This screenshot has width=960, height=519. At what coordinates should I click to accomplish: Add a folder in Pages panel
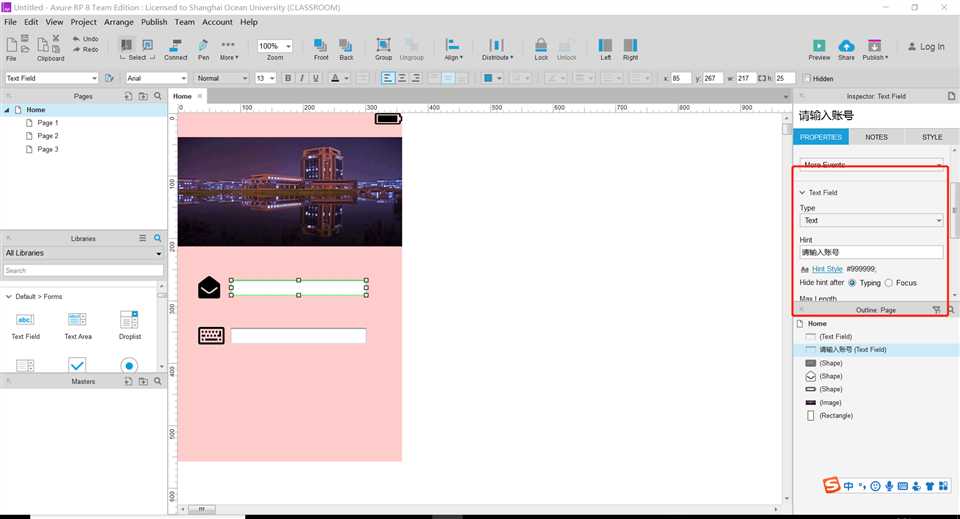coord(143,96)
